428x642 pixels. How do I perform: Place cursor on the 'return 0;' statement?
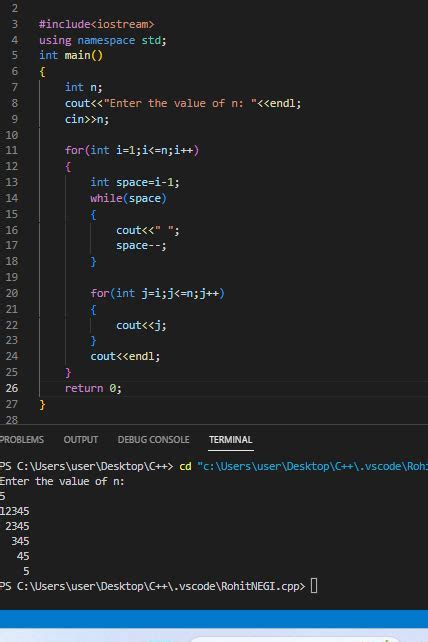[x=93, y=388]
